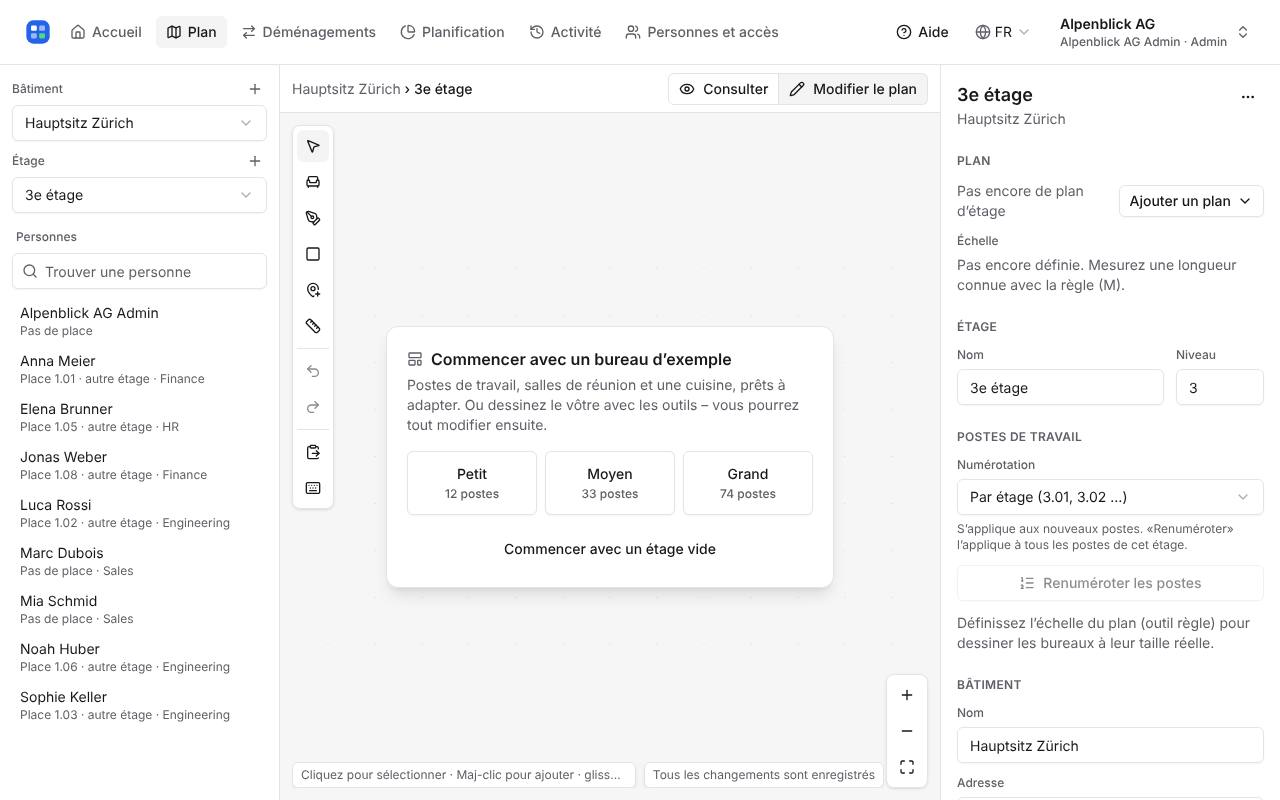Click the redo arrow icon

[313, 407]
